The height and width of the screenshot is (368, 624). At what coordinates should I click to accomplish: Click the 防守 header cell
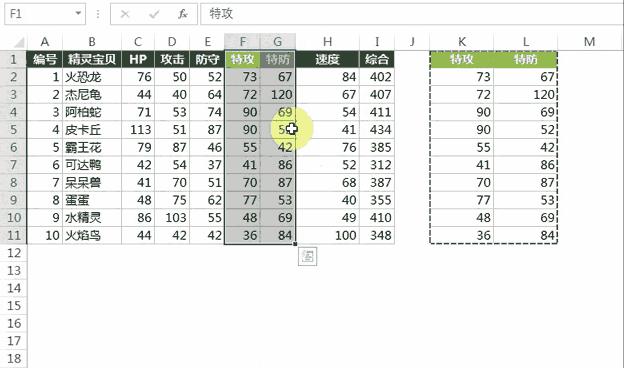point(207,59)
